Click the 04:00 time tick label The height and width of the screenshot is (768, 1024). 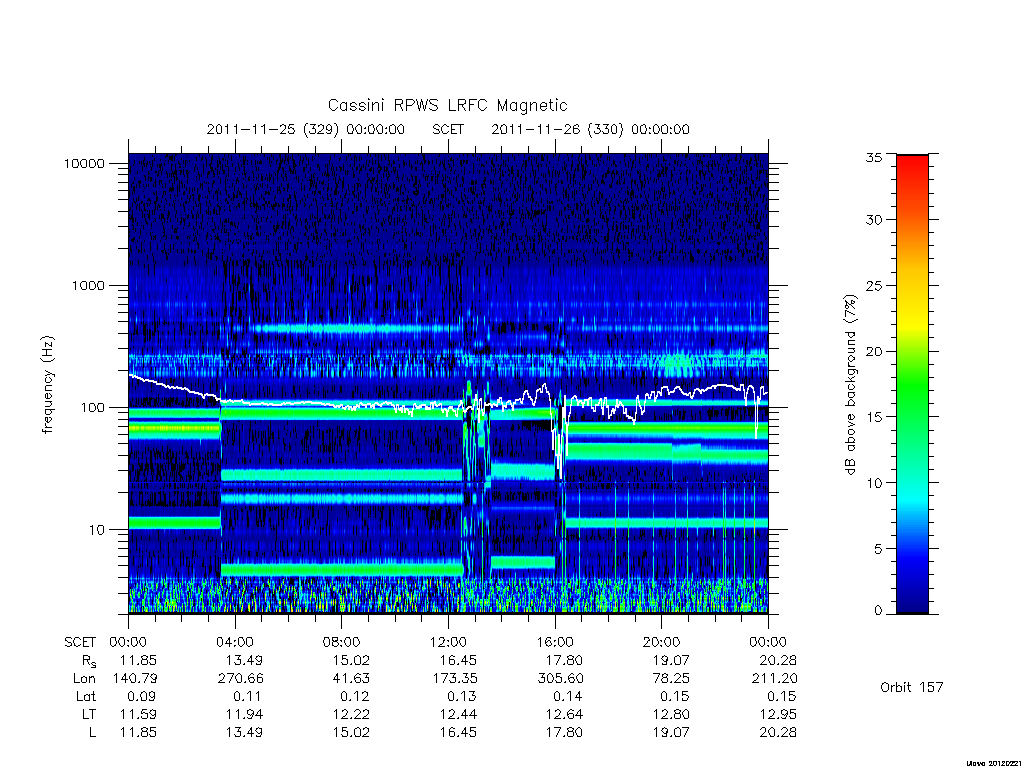pyautogui.click(x=235, y=642)
